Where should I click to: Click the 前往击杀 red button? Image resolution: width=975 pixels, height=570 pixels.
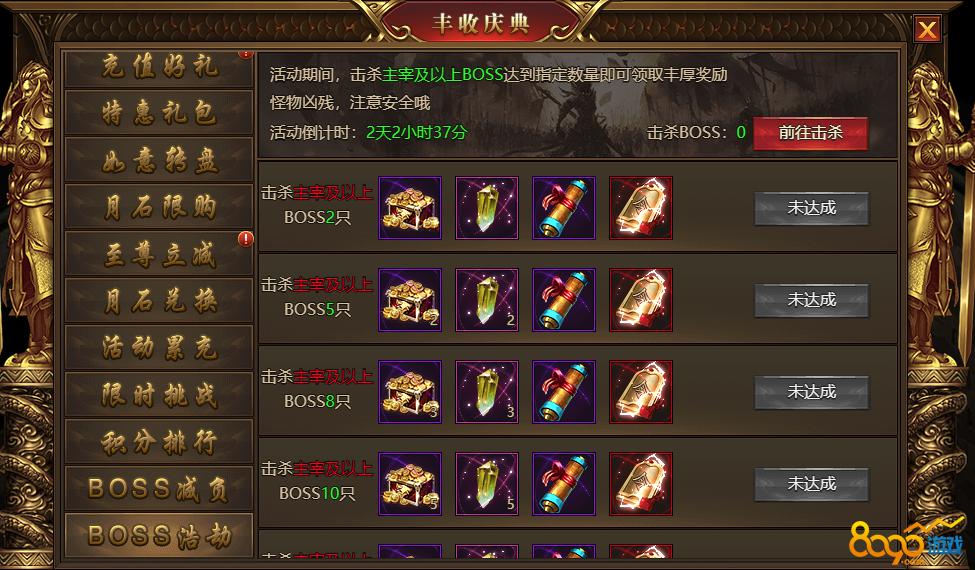click(x=810, y=132)
